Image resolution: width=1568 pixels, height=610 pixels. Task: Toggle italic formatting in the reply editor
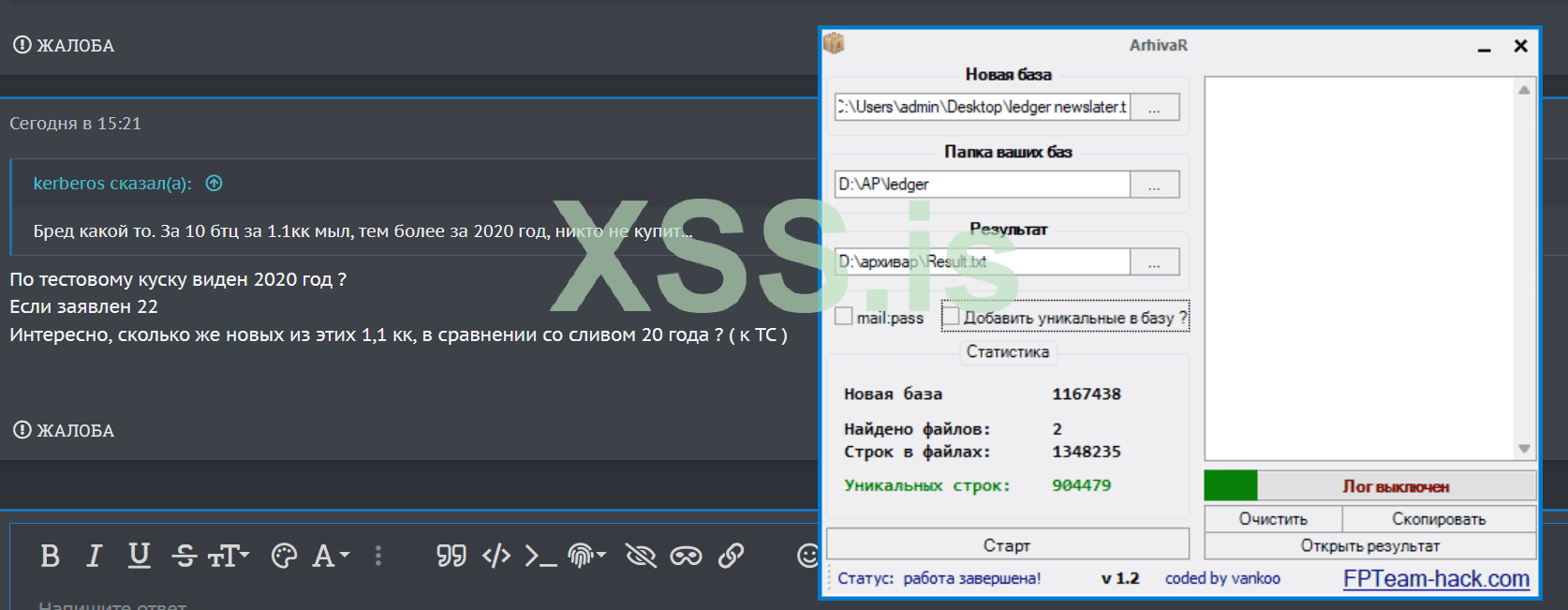coord(94,556)
